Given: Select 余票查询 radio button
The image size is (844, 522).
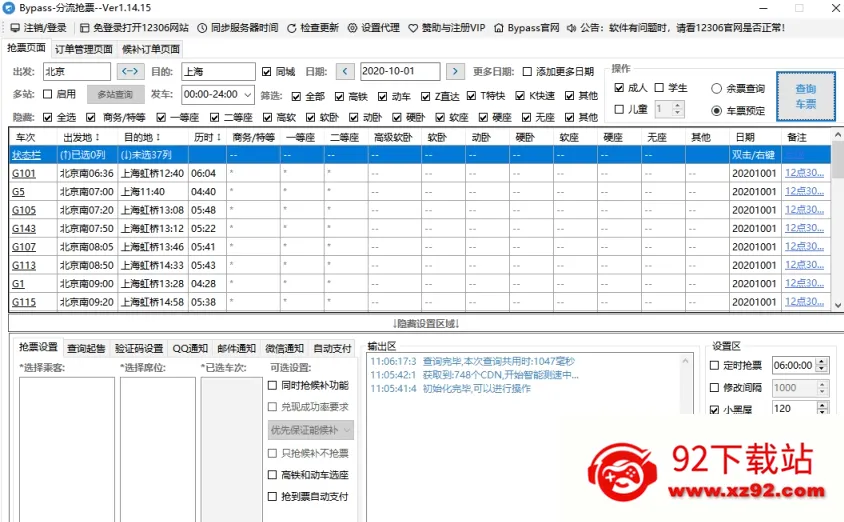Looking at the screenshot, I should click(716, 88).
